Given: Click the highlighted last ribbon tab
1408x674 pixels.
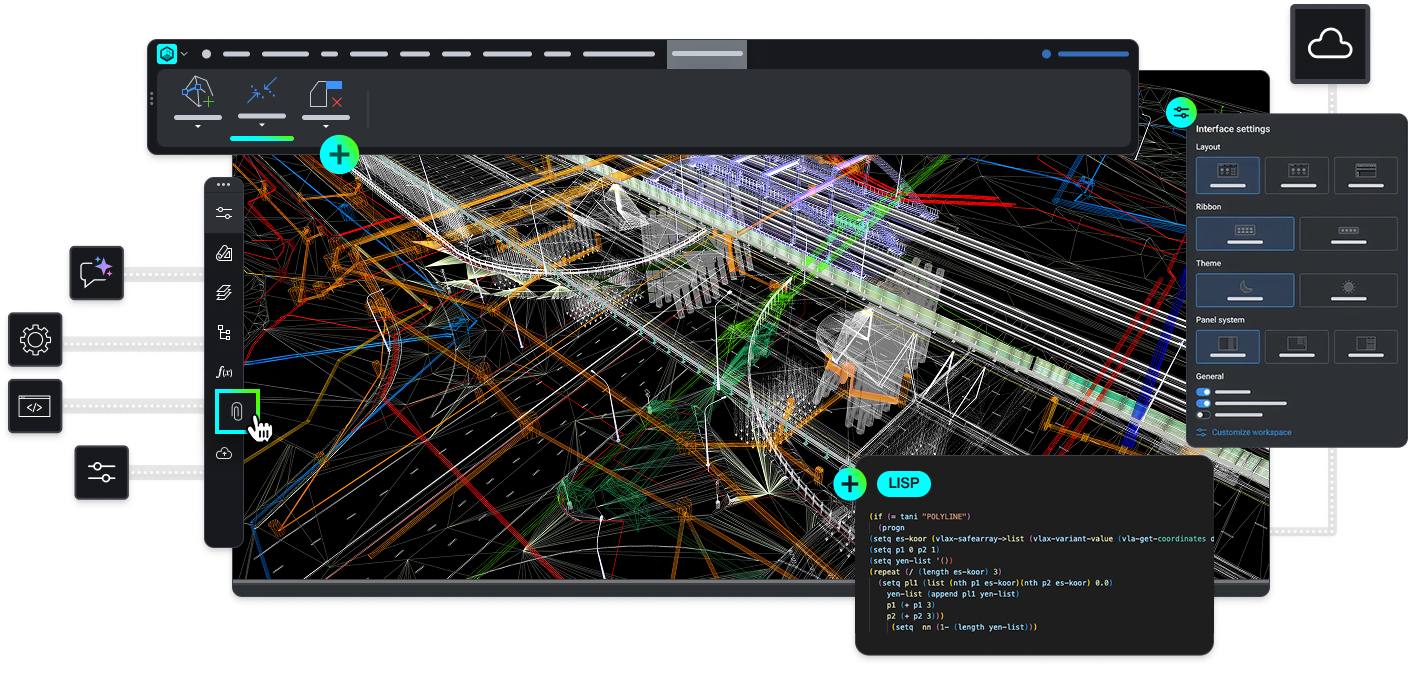Looking at the screenshot, I should click(x=707, y=54).
